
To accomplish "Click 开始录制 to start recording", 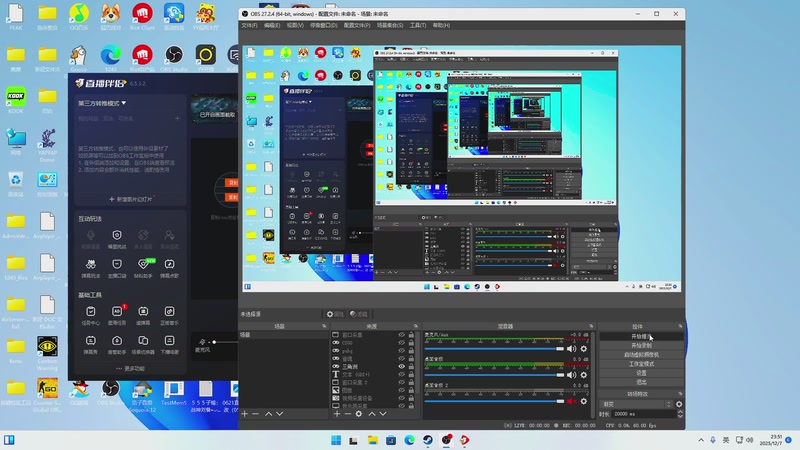I will (641, 345).
